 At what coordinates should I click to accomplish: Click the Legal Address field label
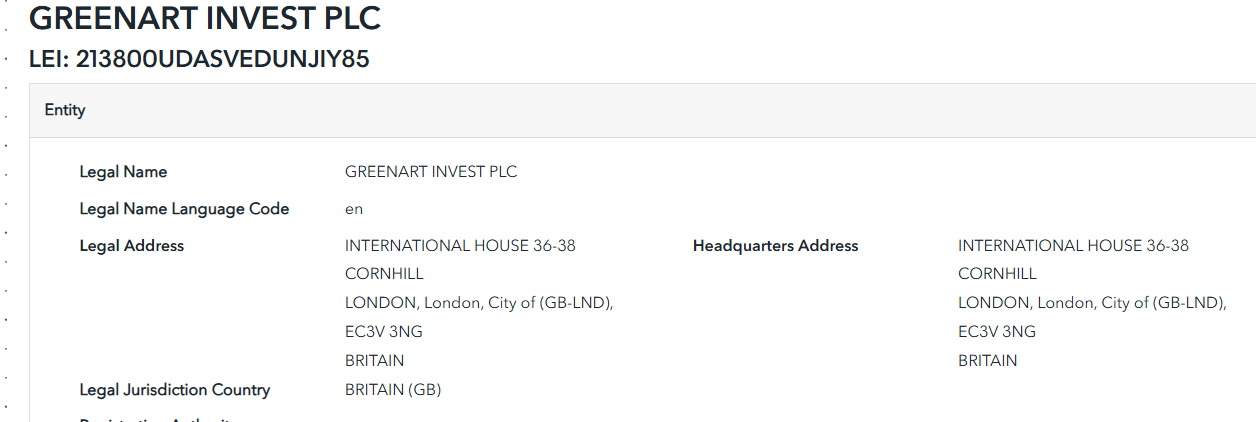[132, 246]
